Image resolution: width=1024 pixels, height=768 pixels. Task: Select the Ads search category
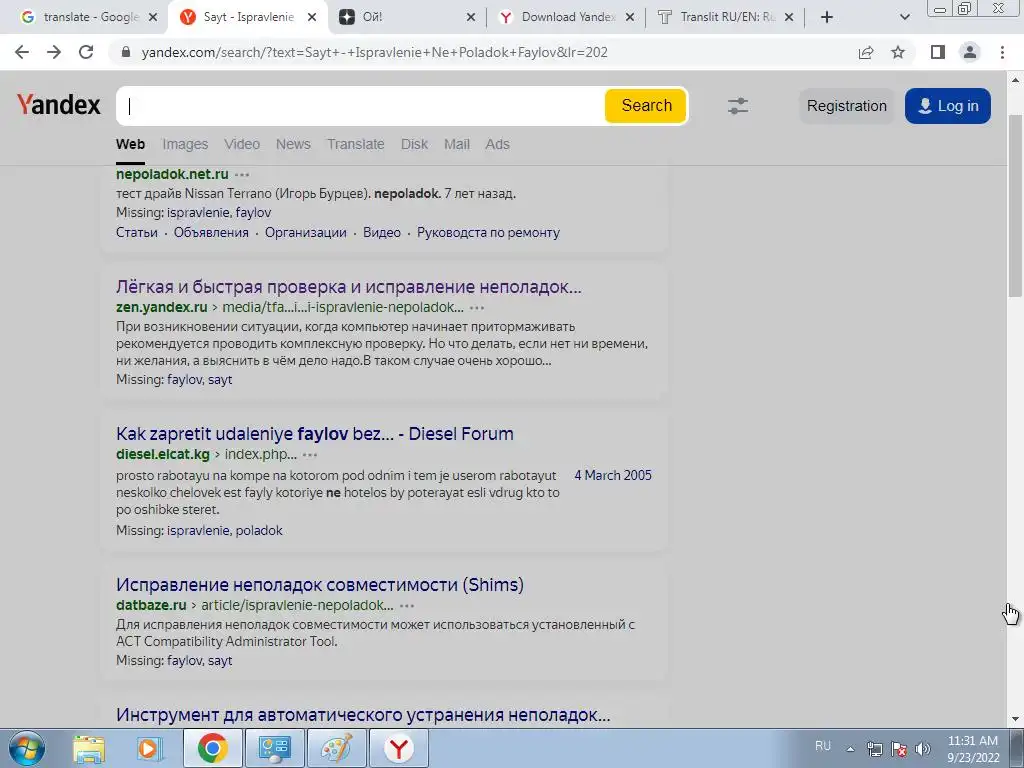pos(497,144)
